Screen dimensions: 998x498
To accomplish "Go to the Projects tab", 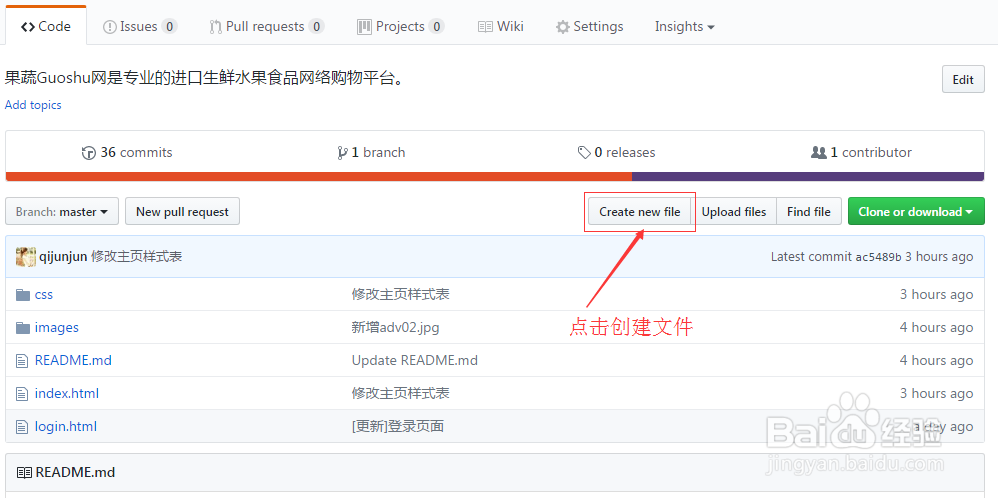I will (x=400, y=26).
